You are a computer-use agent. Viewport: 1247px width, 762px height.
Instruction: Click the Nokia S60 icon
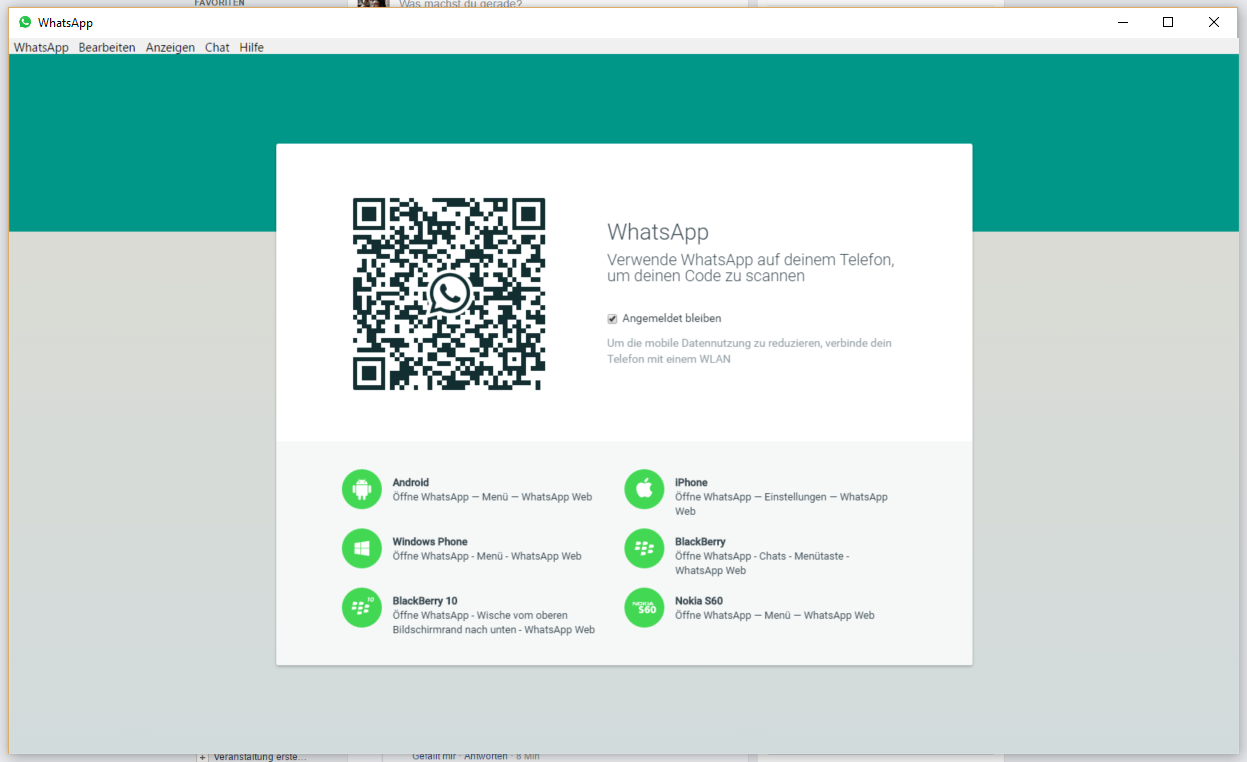coord(644,607)
